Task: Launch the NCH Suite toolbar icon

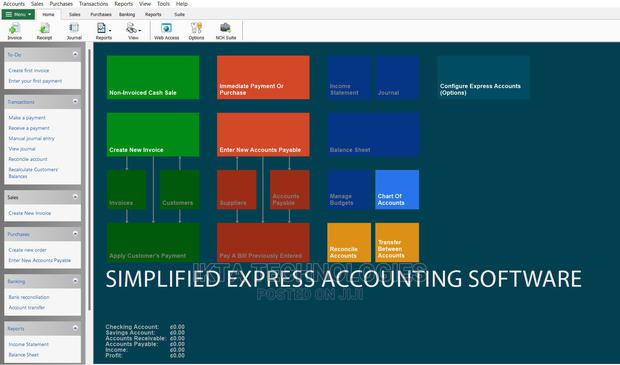Action: [x=226, y=31]
